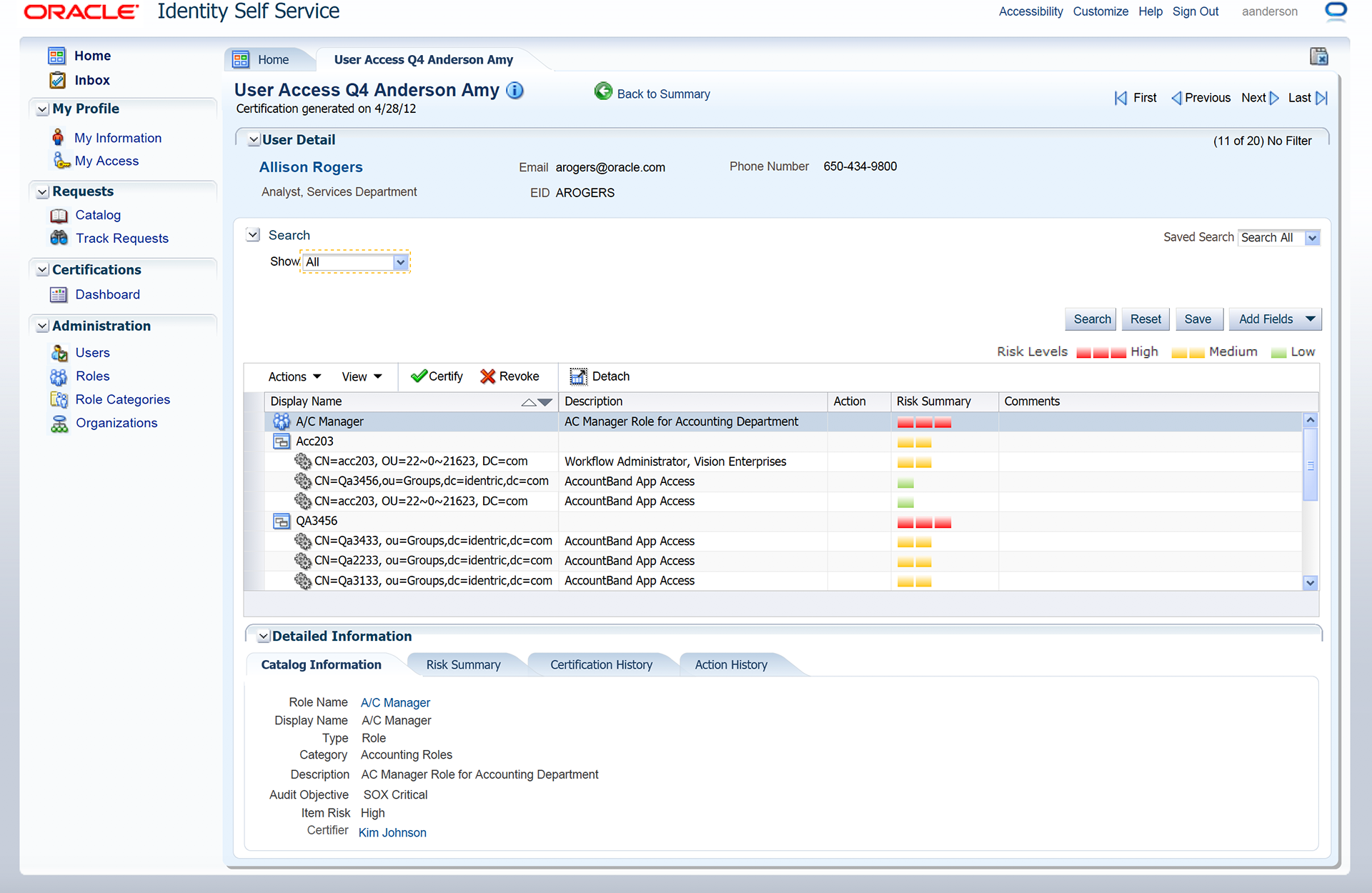The width and height of the screenshot is (1372, 893).
Task: Click the red Revoke X icon
Action: (x=488, y=376)
